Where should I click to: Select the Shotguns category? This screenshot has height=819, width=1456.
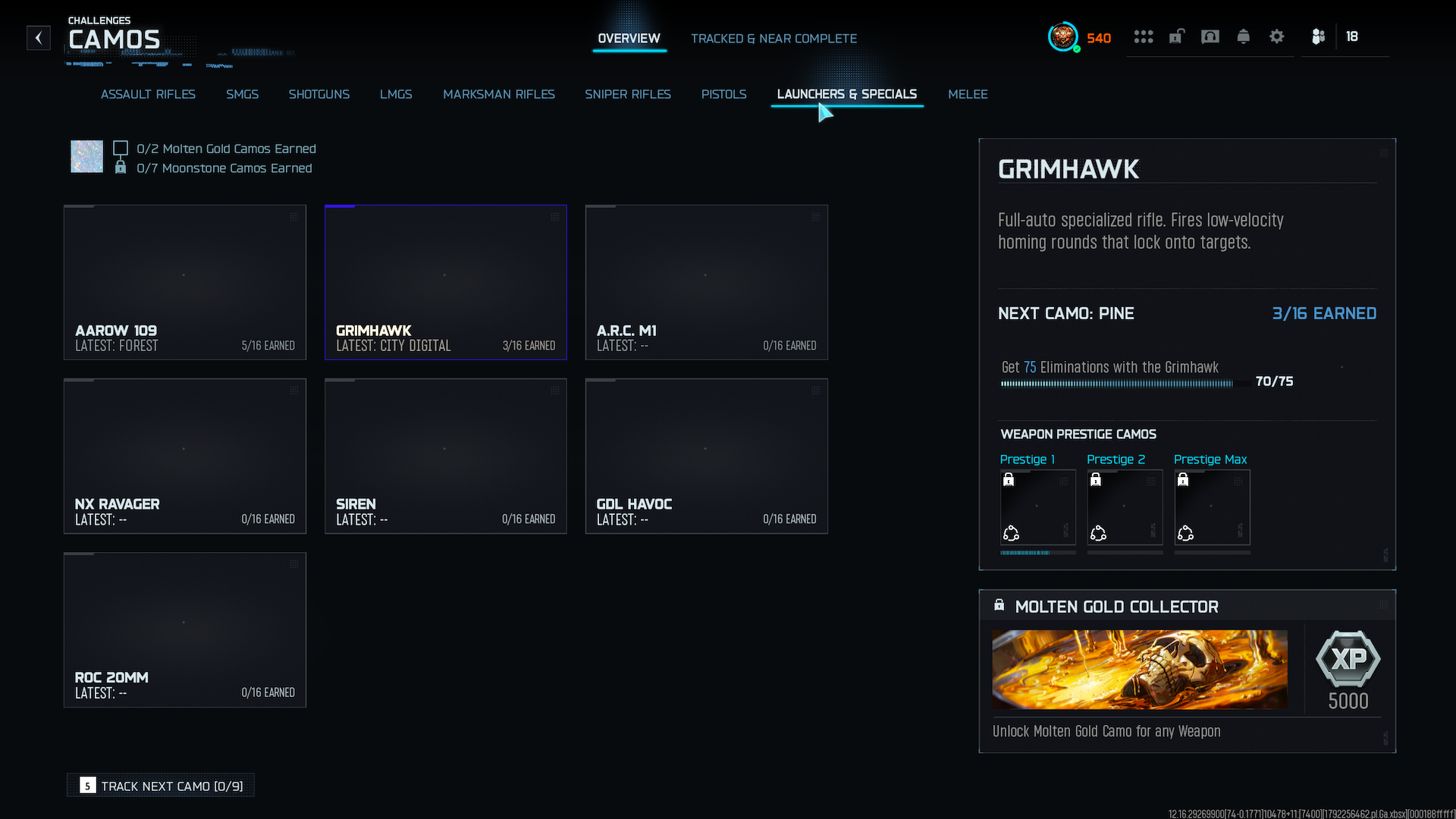pyautogui.click(x=318, y=94)
